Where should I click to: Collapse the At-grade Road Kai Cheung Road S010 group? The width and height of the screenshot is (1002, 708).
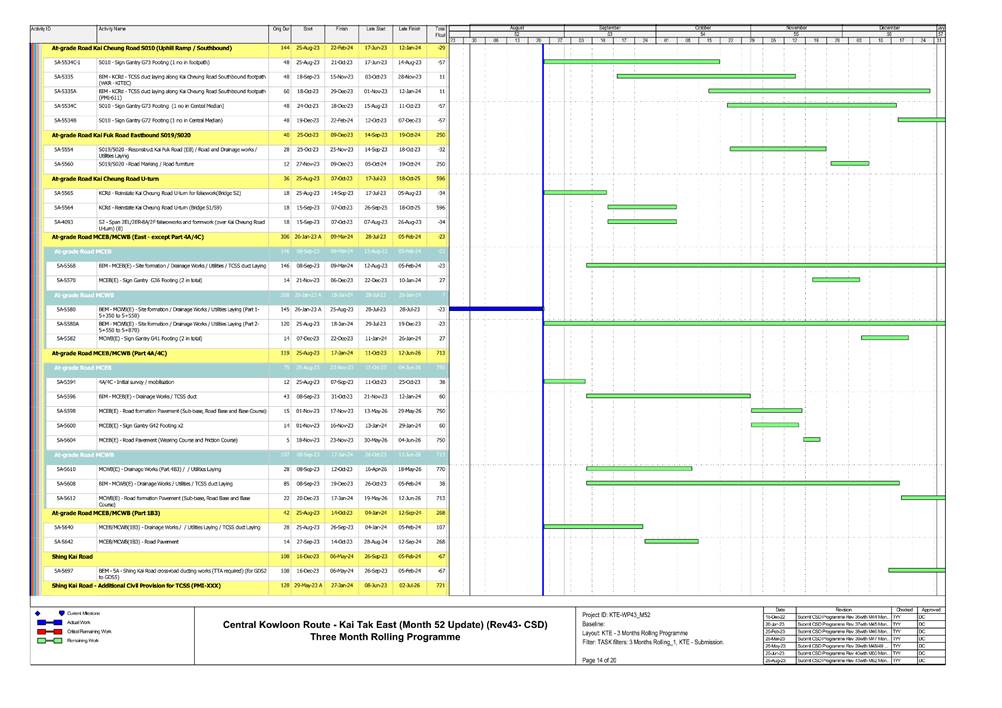tap(140, 48)
